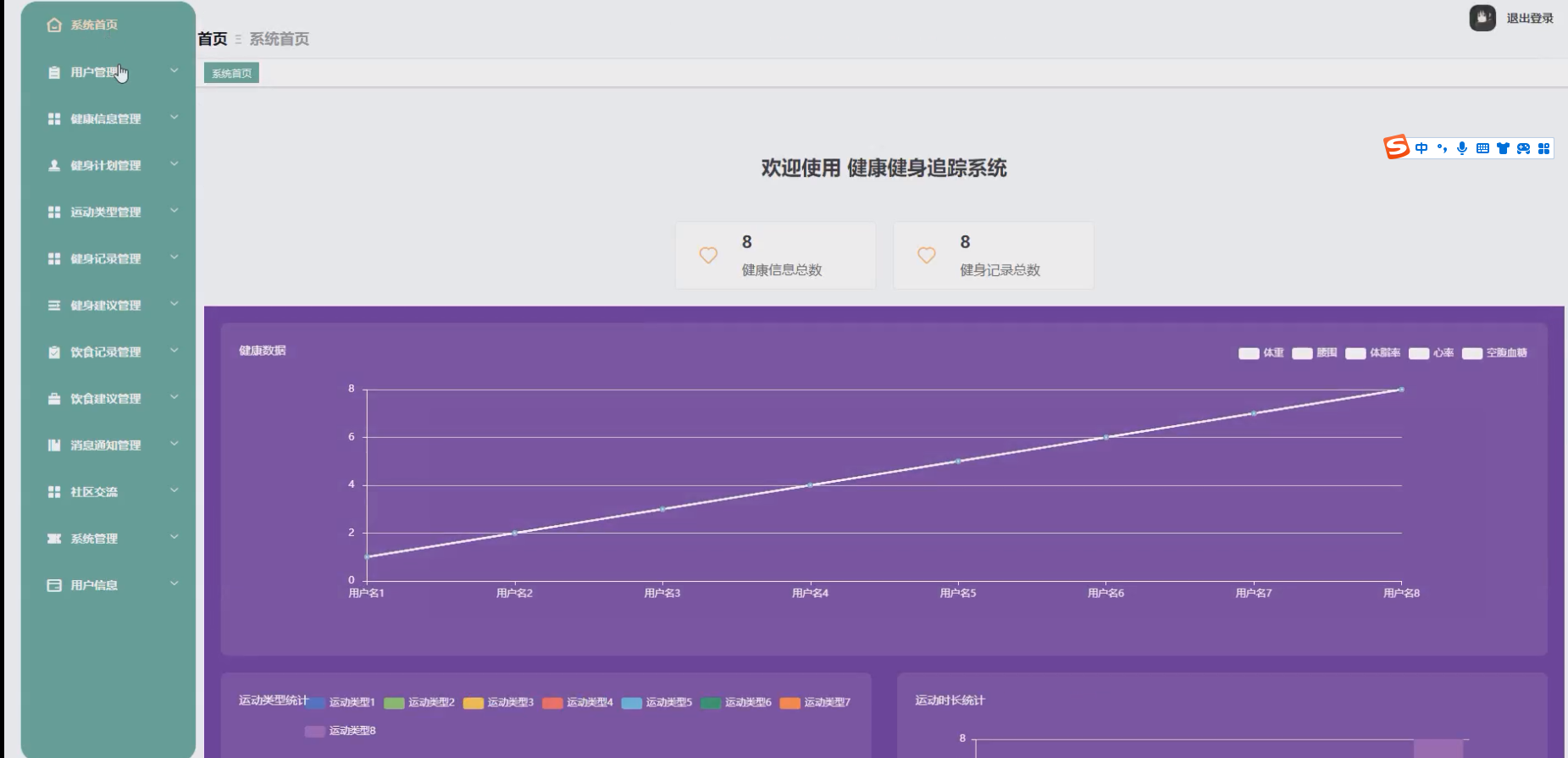
Task: Click the person icon for 健身计划管理
Action: click(x=54, y=165)
